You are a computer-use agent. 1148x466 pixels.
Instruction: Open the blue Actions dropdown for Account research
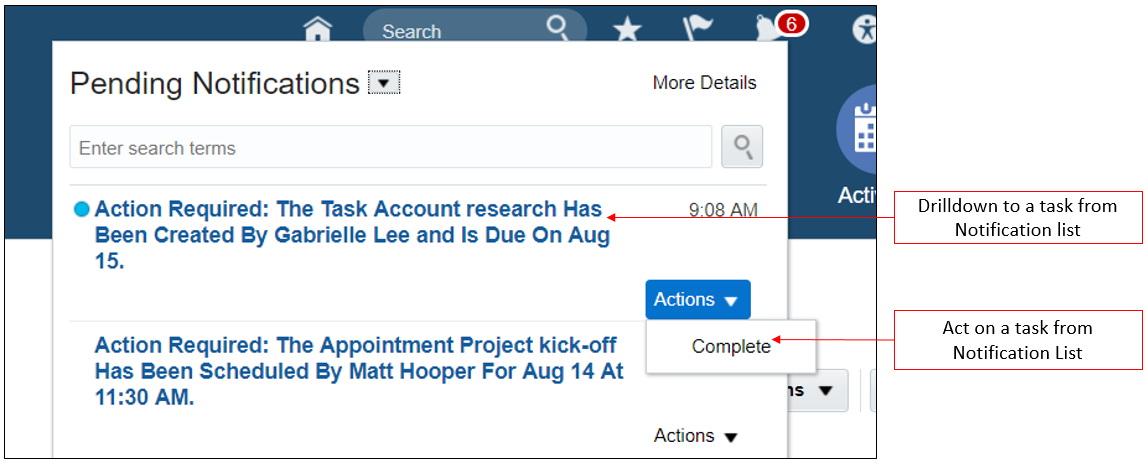pos(697,300)
